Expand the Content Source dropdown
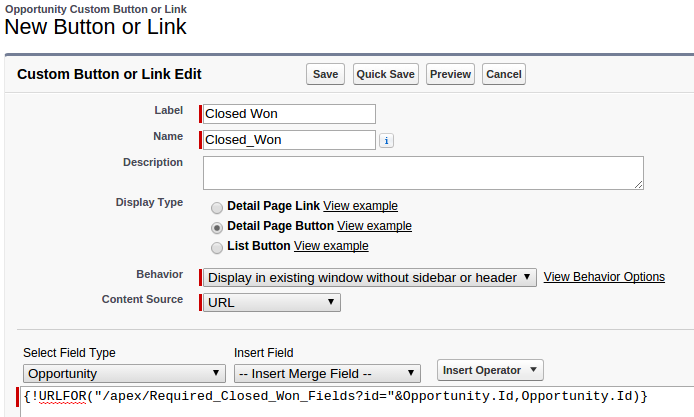The image size is (694, 417). tap(272, 301)
